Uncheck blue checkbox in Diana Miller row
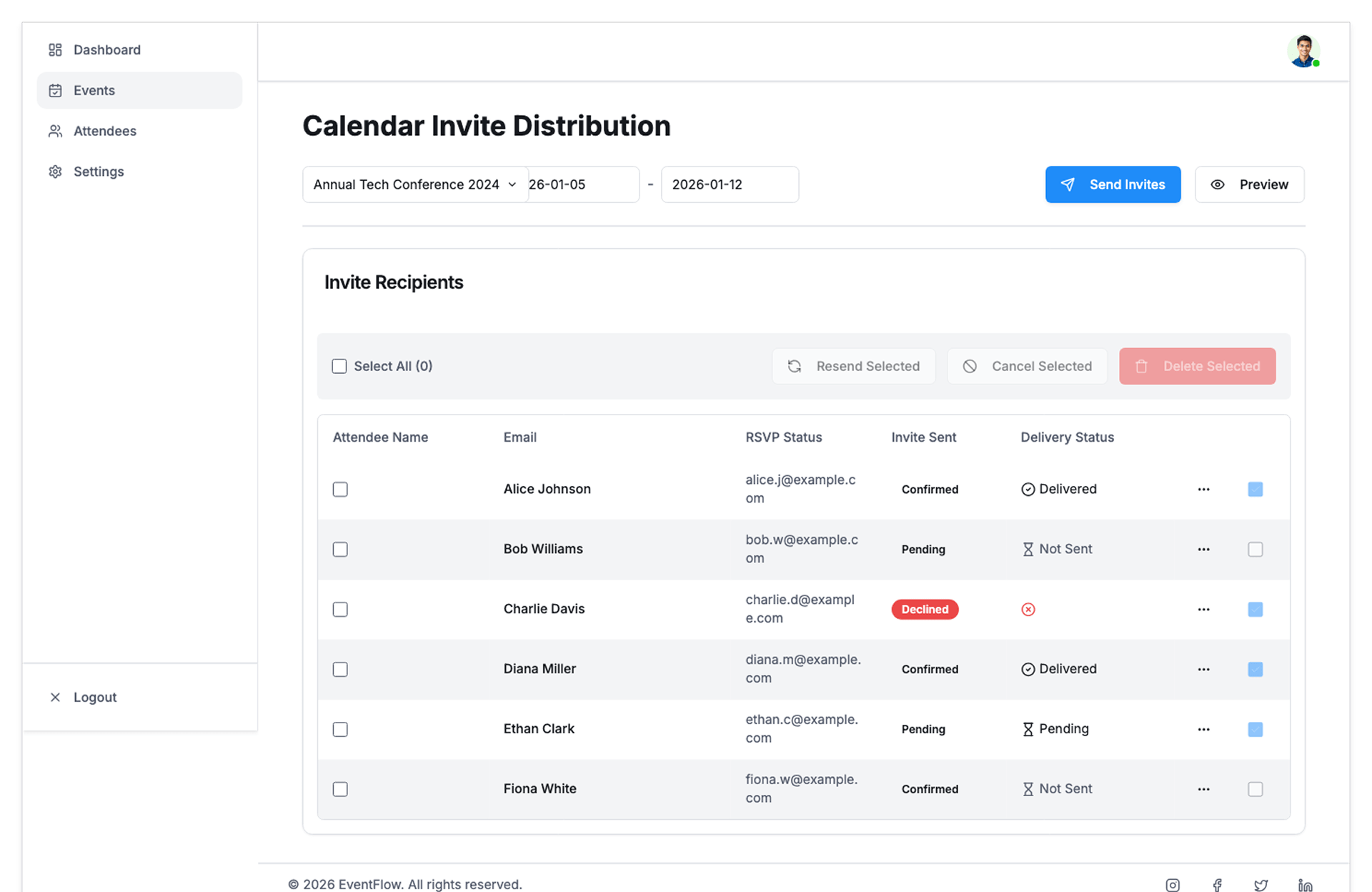The height and width of the screenshot is (892, 1372). pos(1255,670)
